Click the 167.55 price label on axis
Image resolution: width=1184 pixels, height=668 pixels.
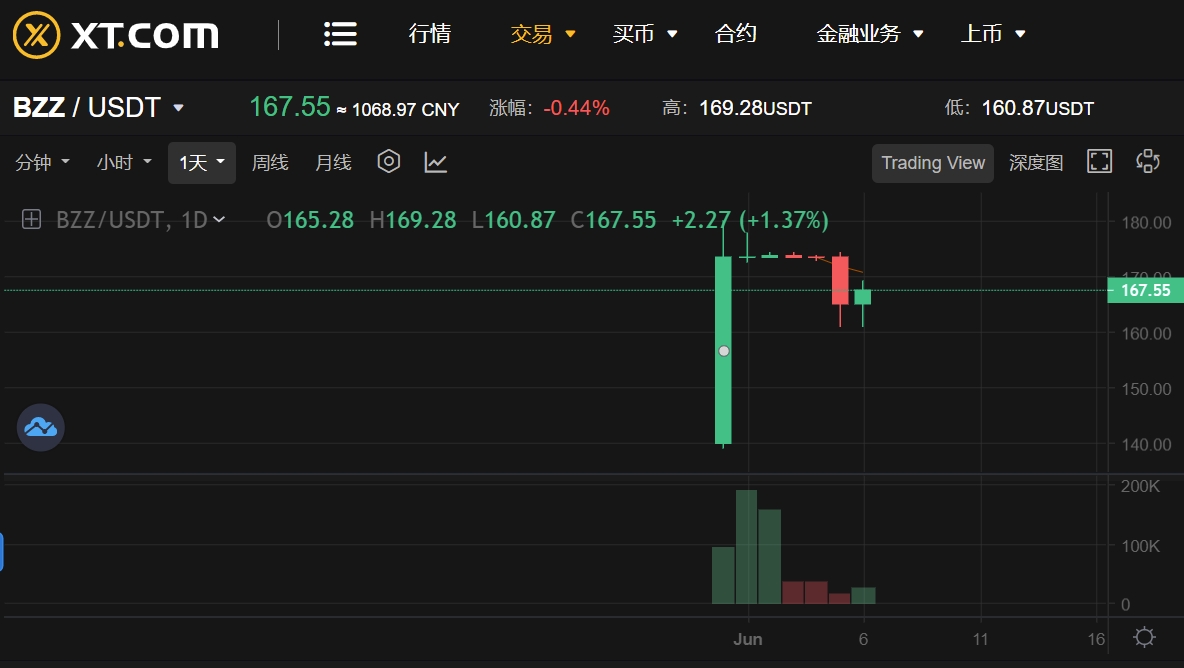(x=1145, y=290)
